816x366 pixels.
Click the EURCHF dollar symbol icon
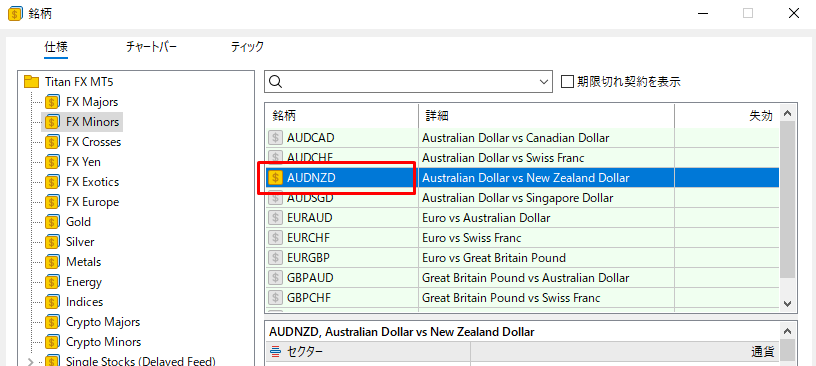[x=275, y=238]
